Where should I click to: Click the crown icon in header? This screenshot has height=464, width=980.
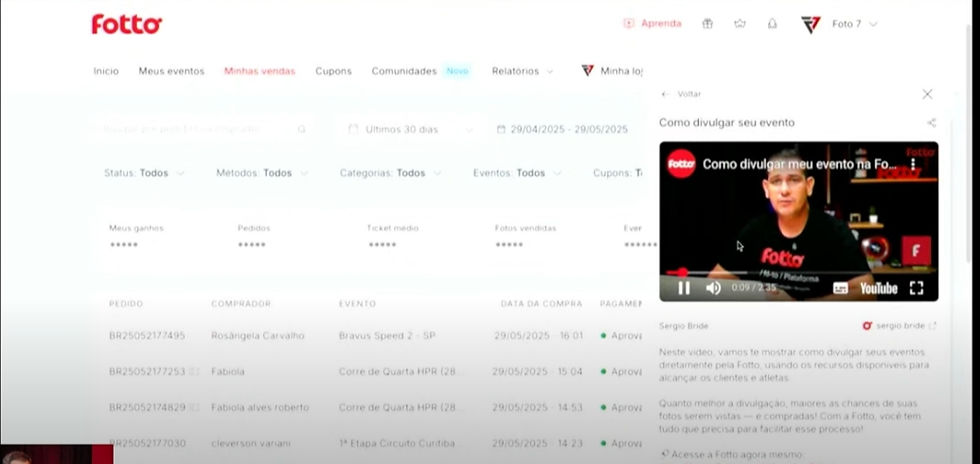click(740, 24)
